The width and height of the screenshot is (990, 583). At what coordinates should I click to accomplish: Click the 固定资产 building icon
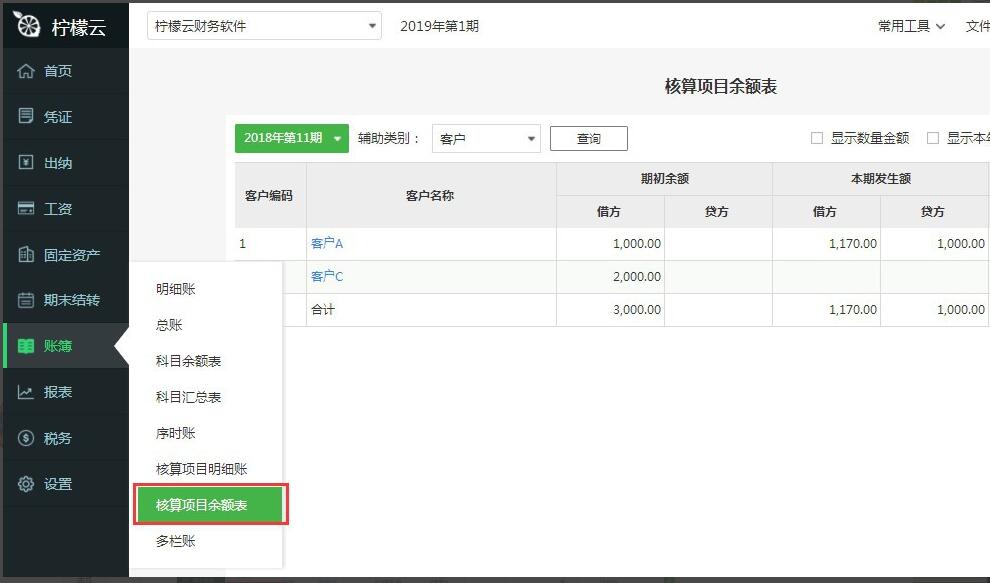(26, 255)
